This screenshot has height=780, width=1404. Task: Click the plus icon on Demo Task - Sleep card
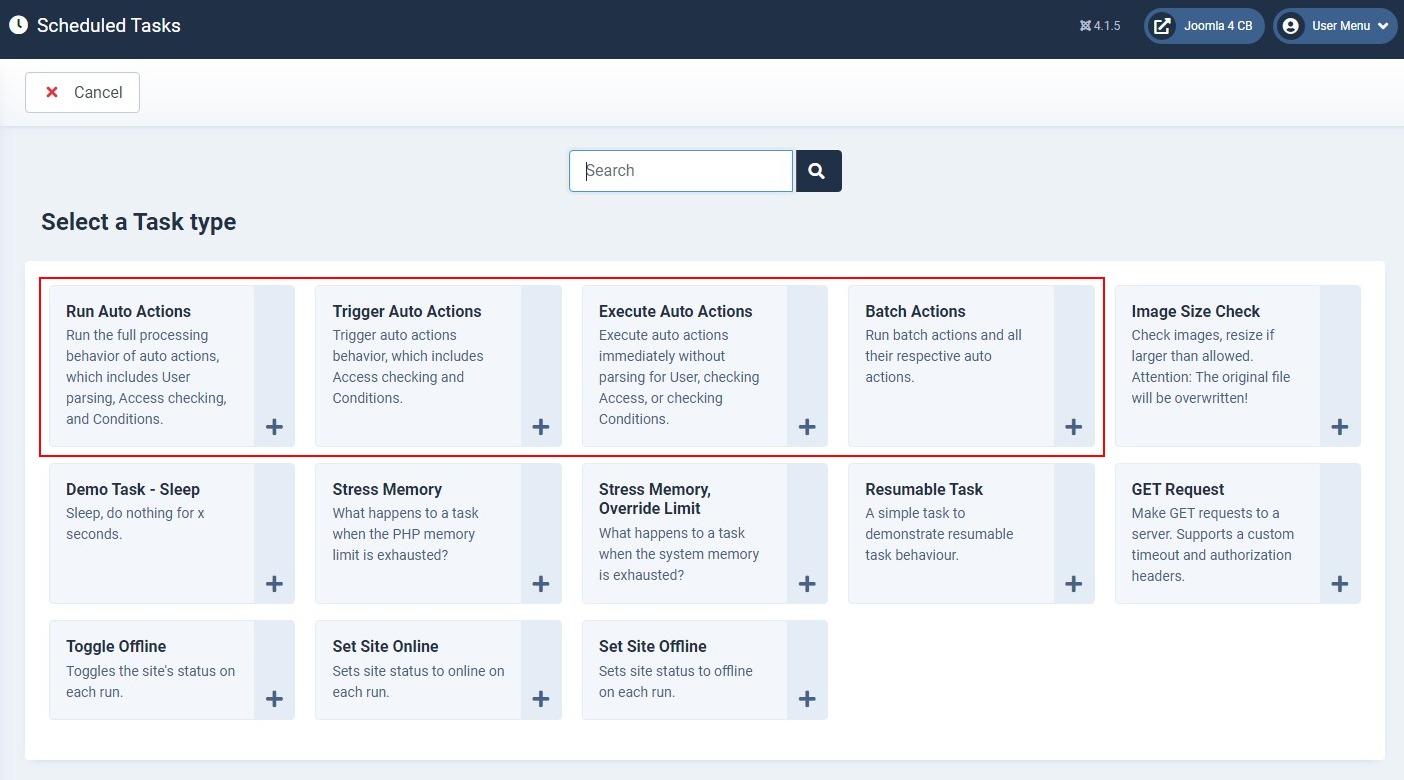point(274,584)
